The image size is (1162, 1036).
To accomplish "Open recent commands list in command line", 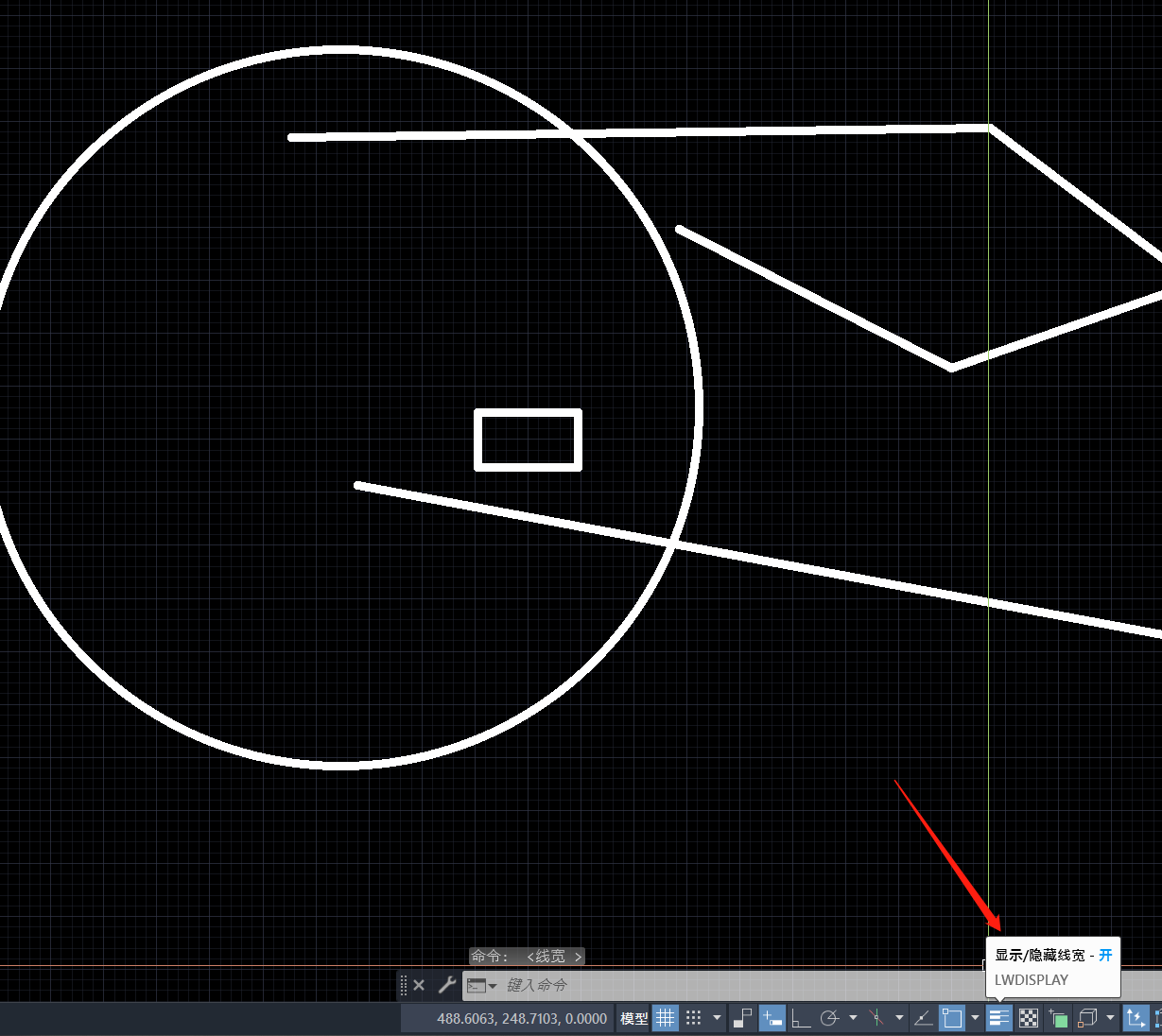I will [482, 985].
